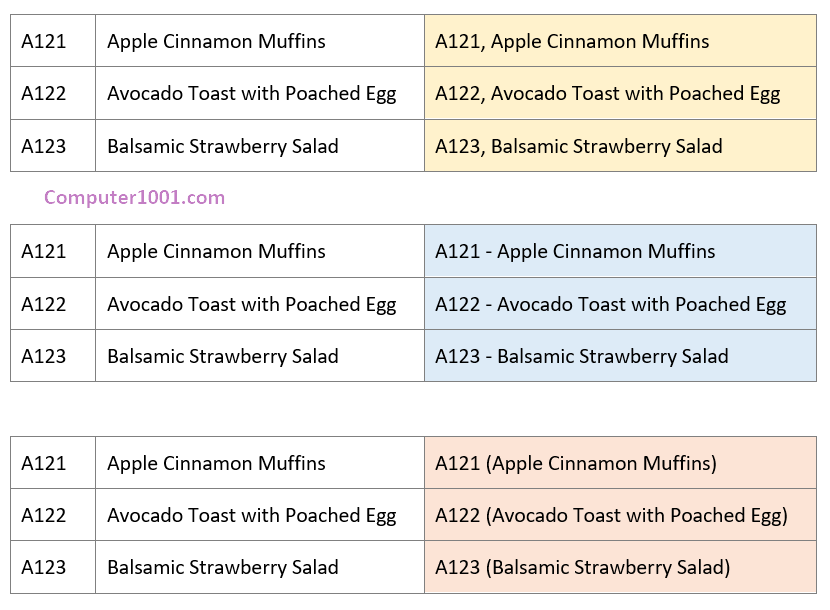The height and width of the screenshot is (610, 830).
Task: Click the Computer1001.com watermark link
Action: point(134,198)
